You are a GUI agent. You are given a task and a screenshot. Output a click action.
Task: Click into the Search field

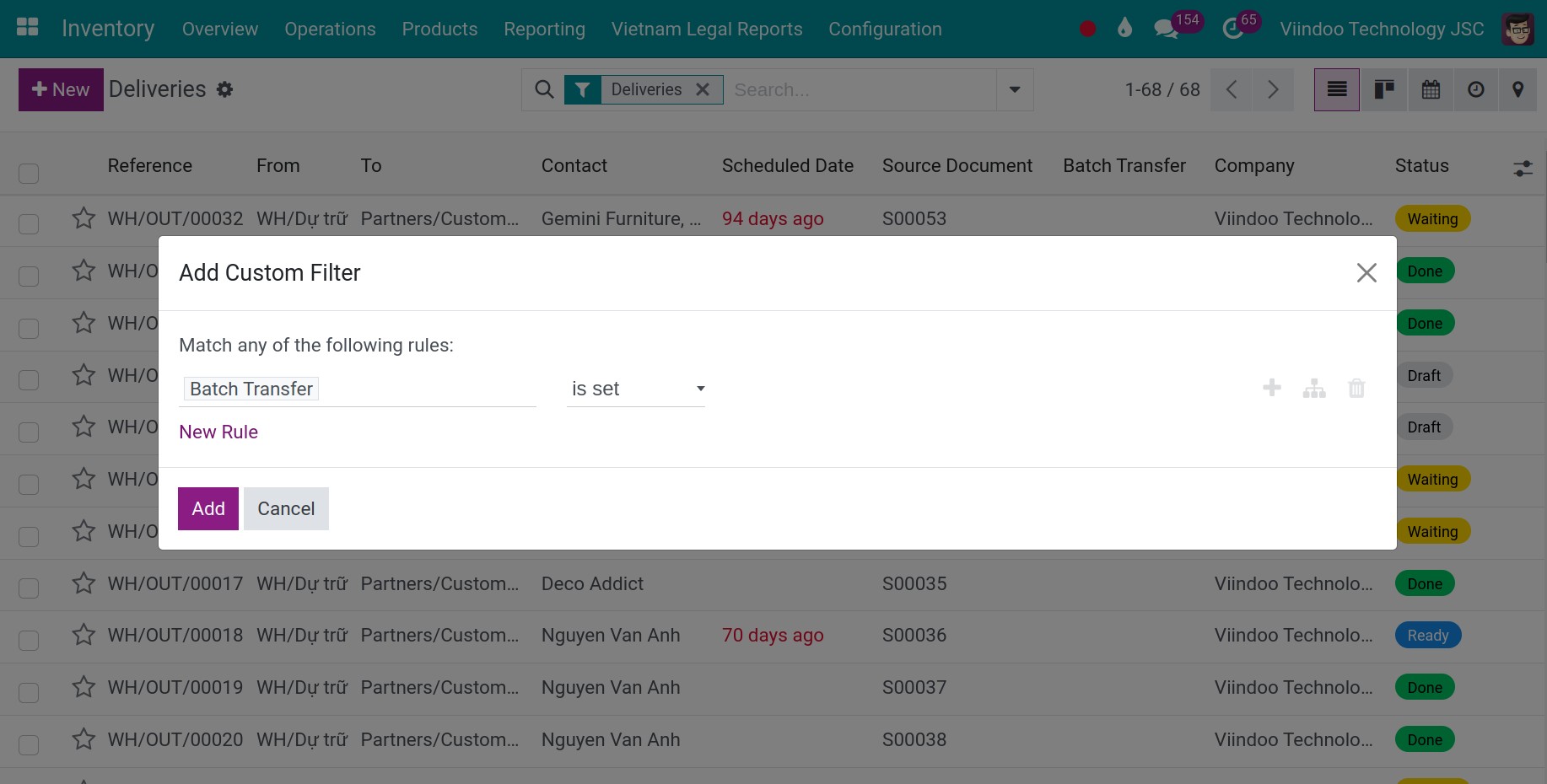tap(860, 89)
